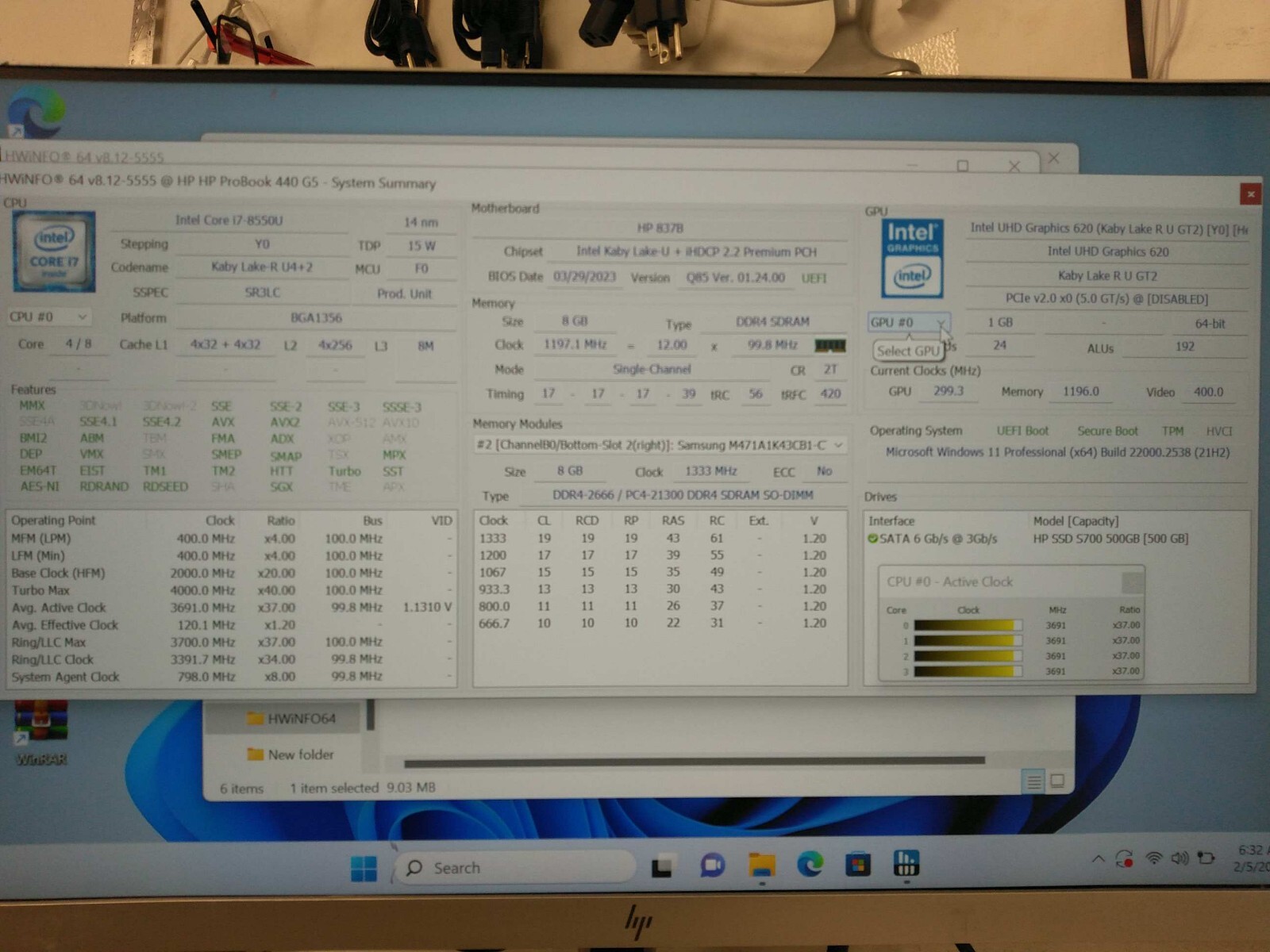Launch the Chat app from the taskbar
1270x952 pixels.
(712, 866)
